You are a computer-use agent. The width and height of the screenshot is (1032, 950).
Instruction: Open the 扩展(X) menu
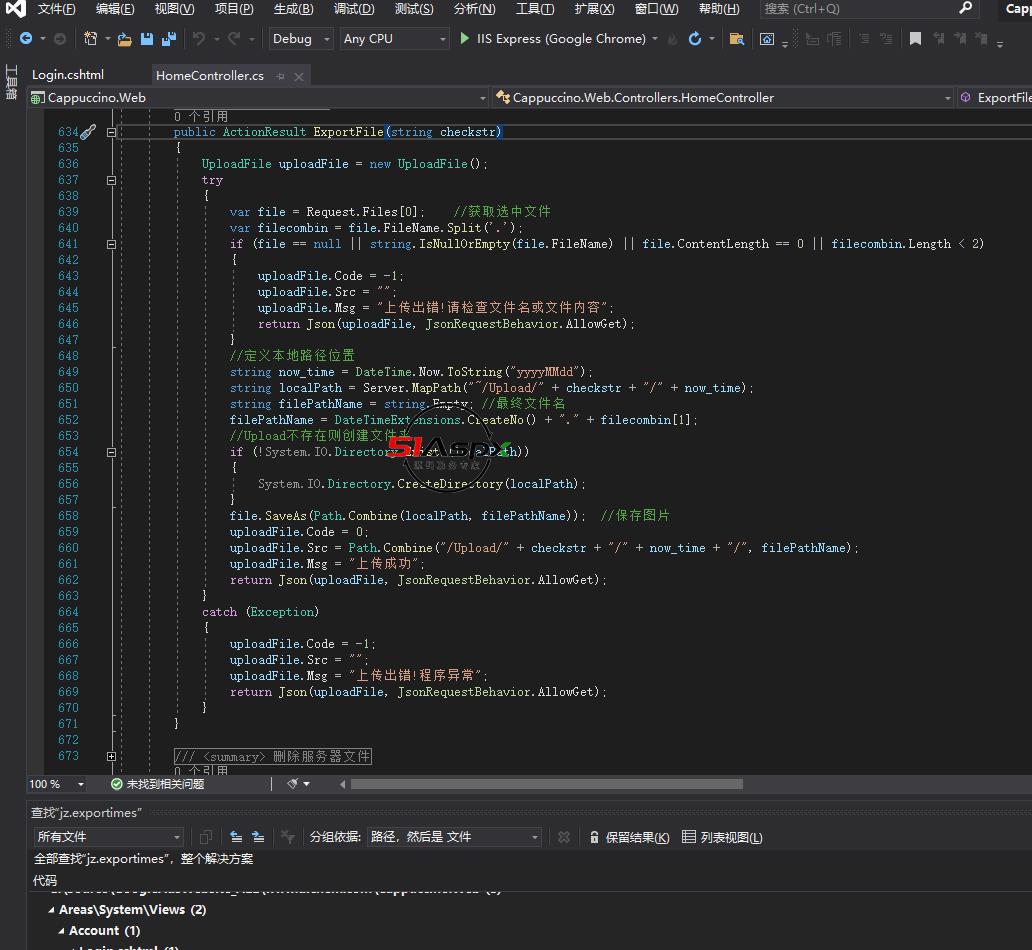(594, 9)
